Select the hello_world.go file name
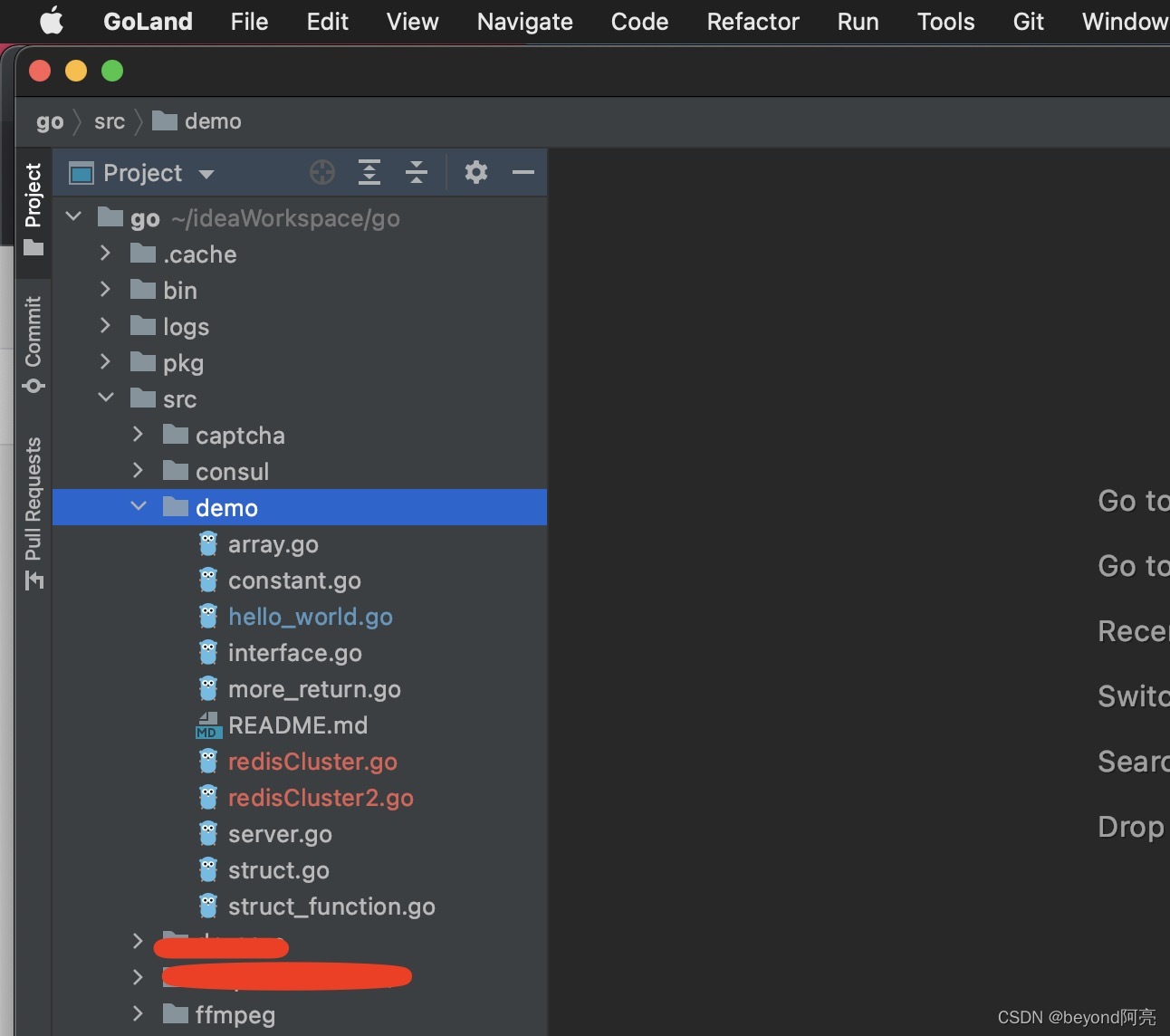This screenshot has height=1036, width=1170. pyautogui.click(x=311, y=617)
